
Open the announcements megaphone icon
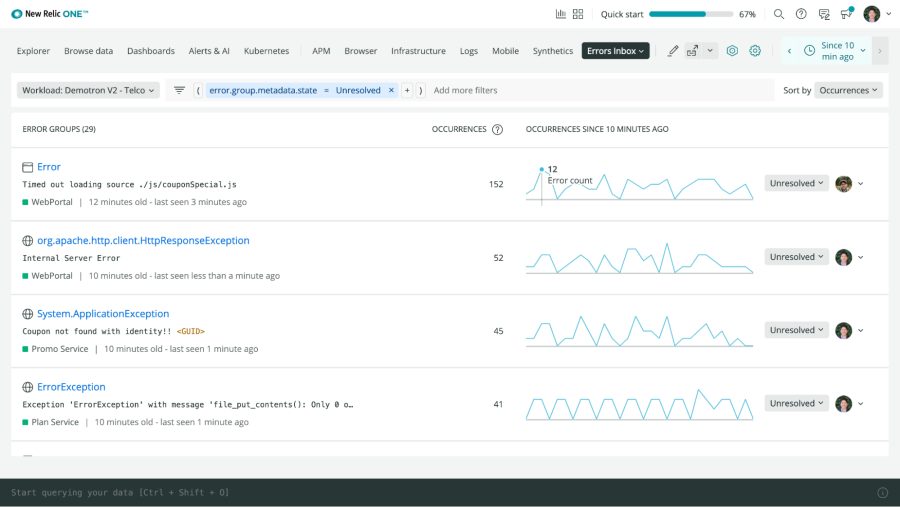tap(846, 14)
